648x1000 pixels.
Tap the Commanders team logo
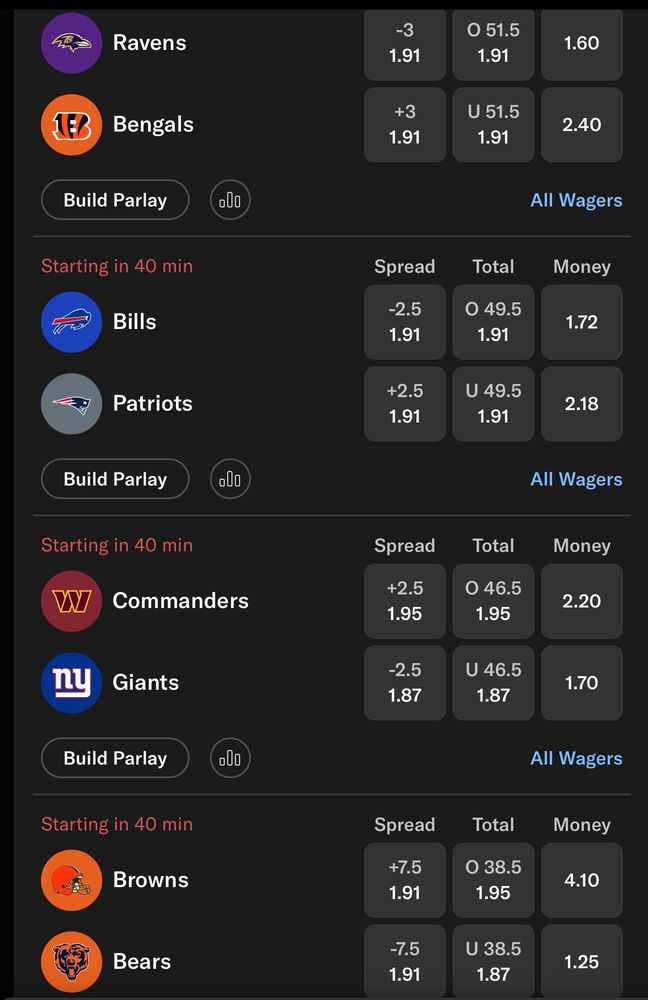(71, 601)
